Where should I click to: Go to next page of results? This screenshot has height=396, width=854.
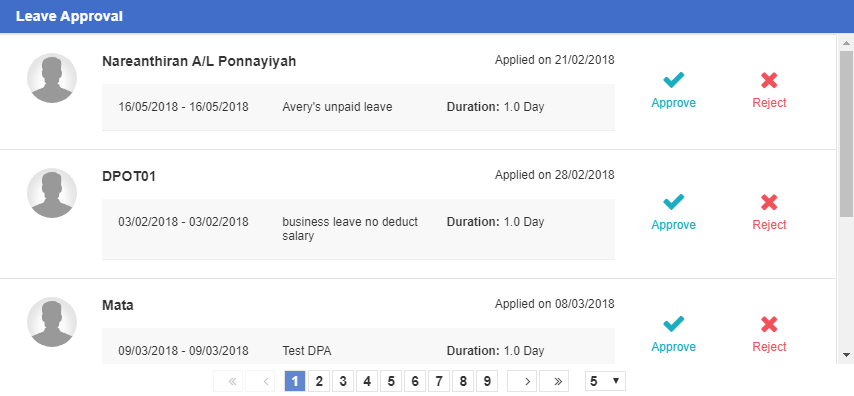pyautogui.click(x=522, y=381)
